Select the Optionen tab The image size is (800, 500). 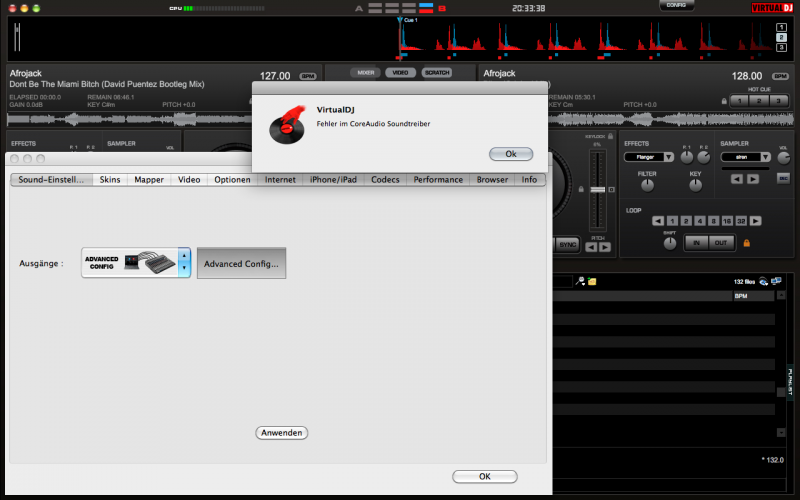(x=232, y=180)
